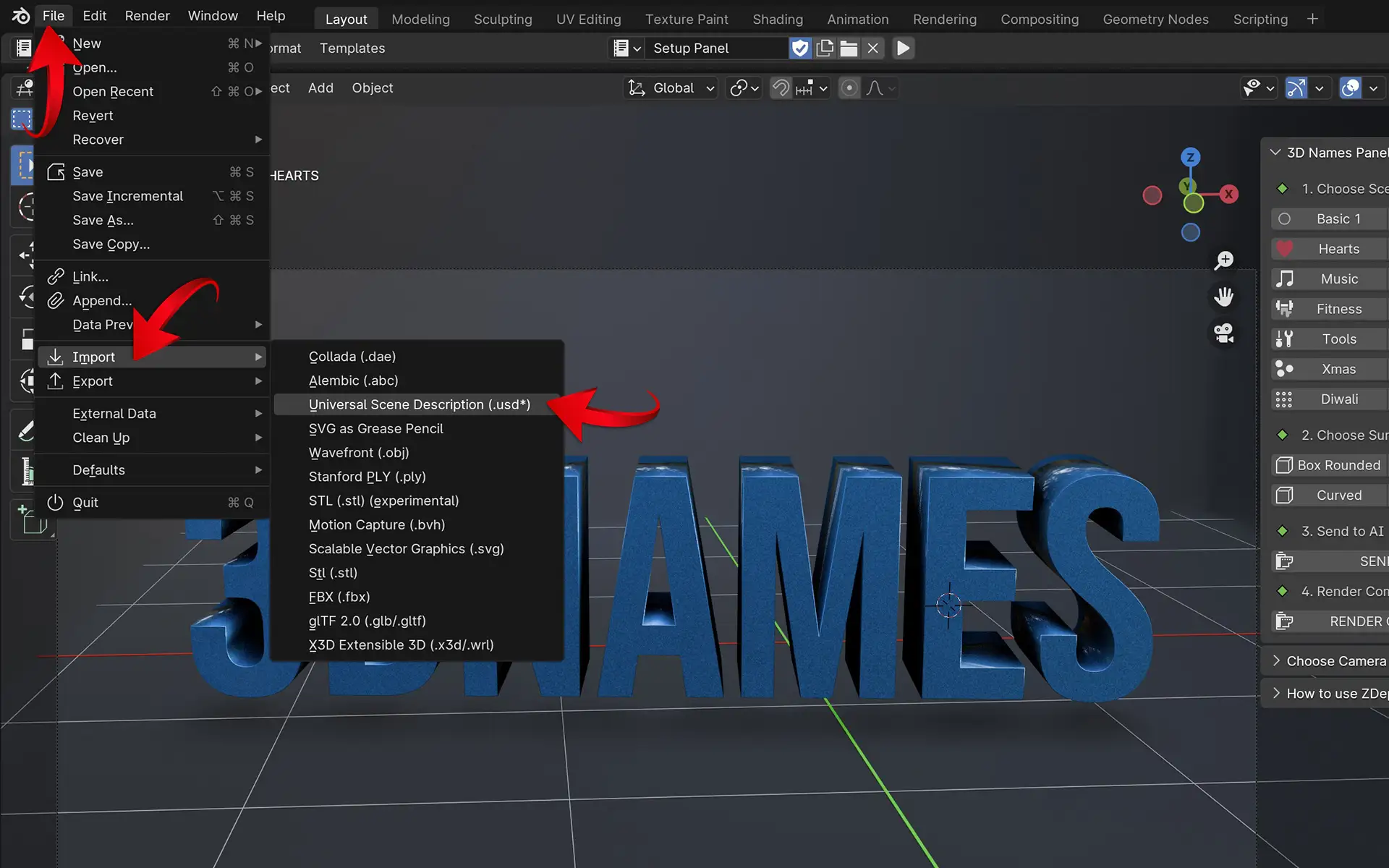This screenshot has height=868, width=1389.
Task: Select the Diwali scene option
Action: 1330,399
